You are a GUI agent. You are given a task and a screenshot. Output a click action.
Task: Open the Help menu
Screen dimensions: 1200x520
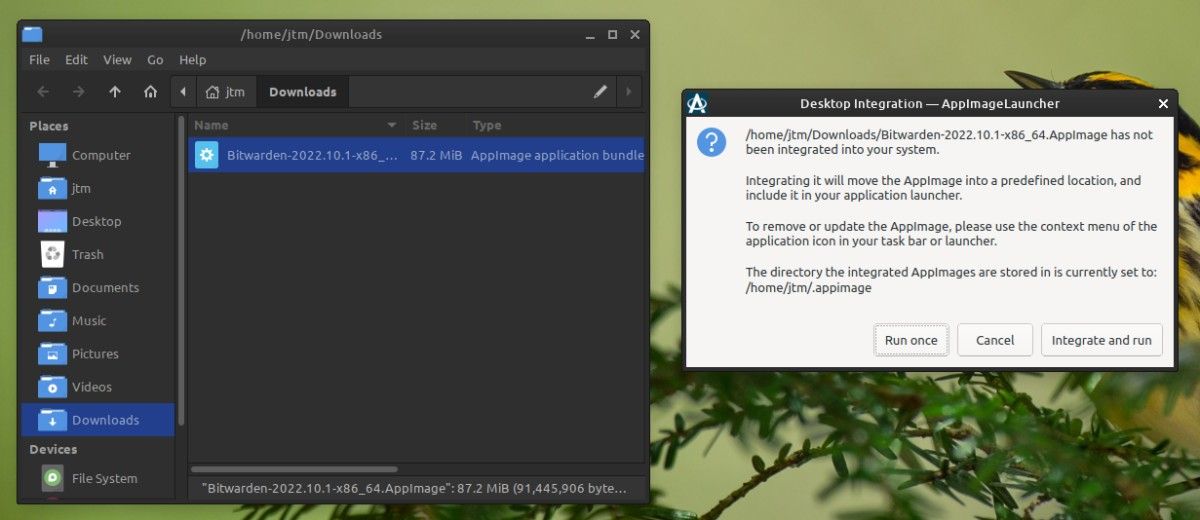(192, 60)
